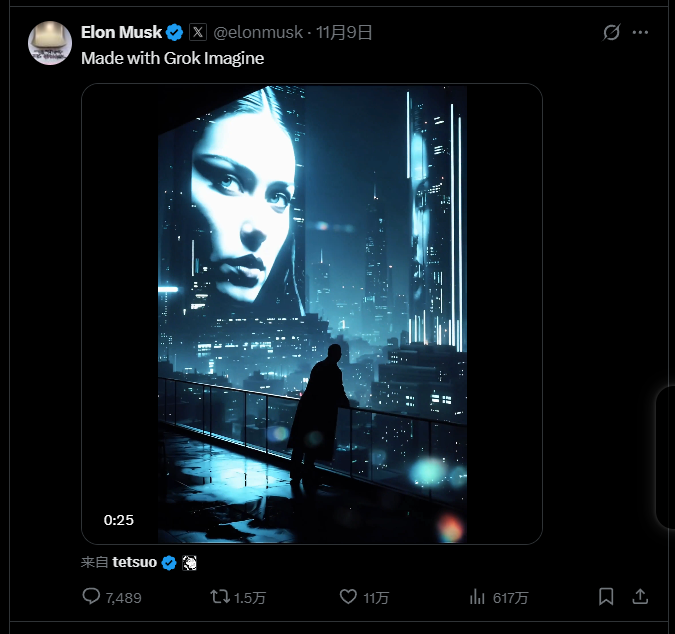Open Grok actions icon on the post
Screen dimensions: 675x634
point(612,32)
